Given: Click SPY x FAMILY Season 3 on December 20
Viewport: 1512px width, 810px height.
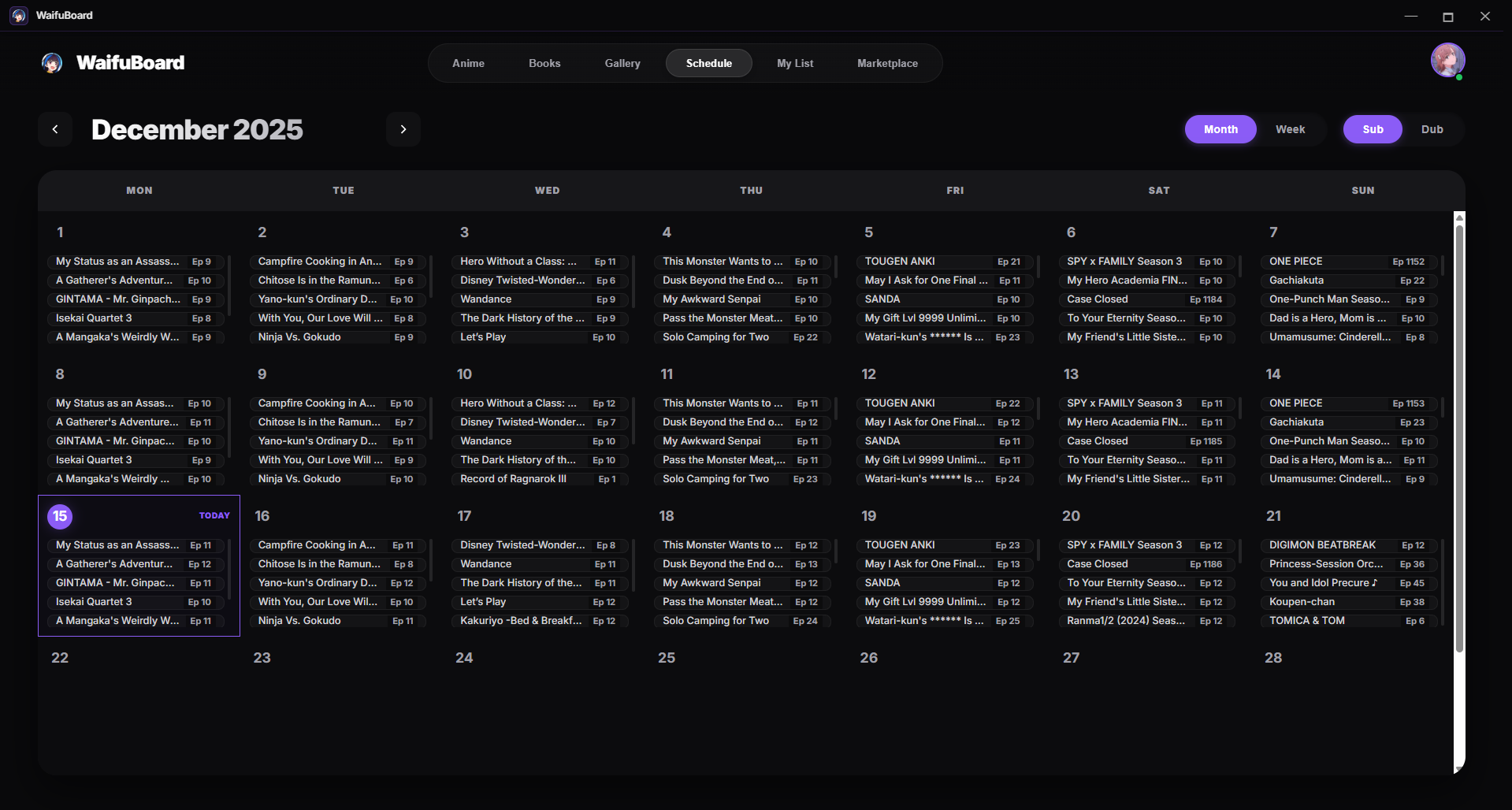Looking at the screenshot, I should coord(1146,544).
